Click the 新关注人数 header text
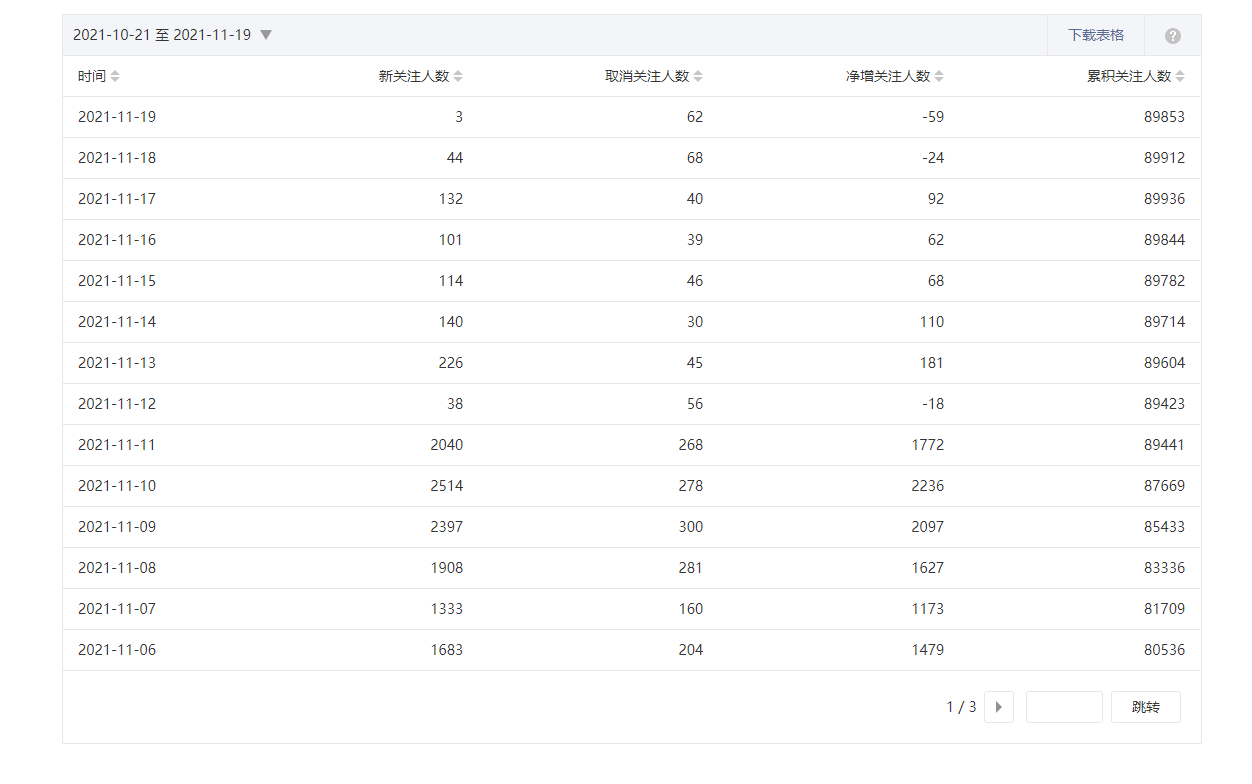The image size is (1252, 784). point(413,77)
